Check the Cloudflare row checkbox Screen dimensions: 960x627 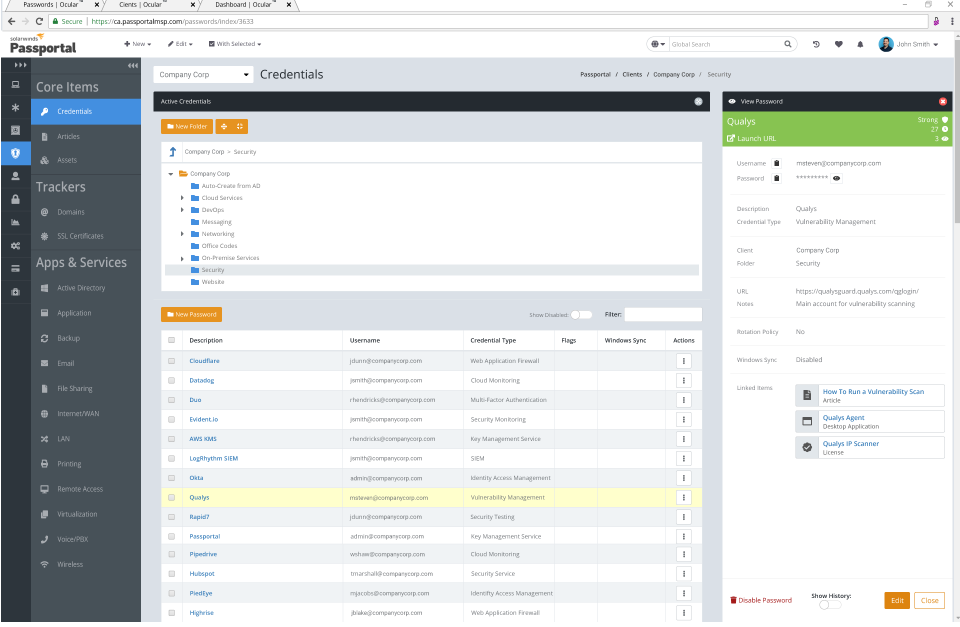point(171,361)
